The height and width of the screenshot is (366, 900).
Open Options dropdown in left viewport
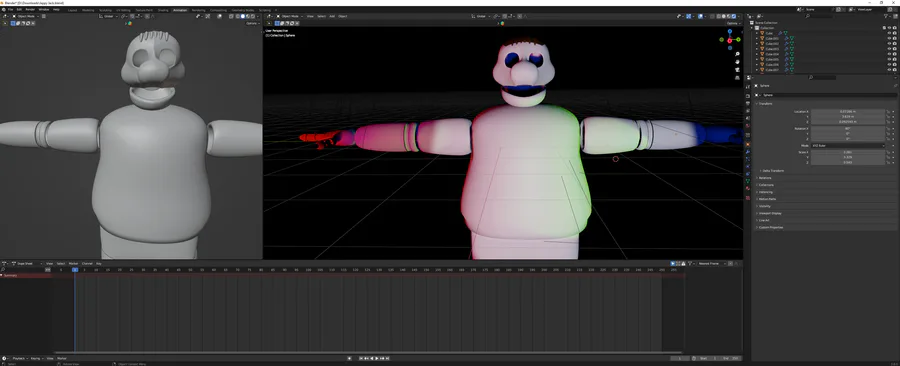point(253,24)
